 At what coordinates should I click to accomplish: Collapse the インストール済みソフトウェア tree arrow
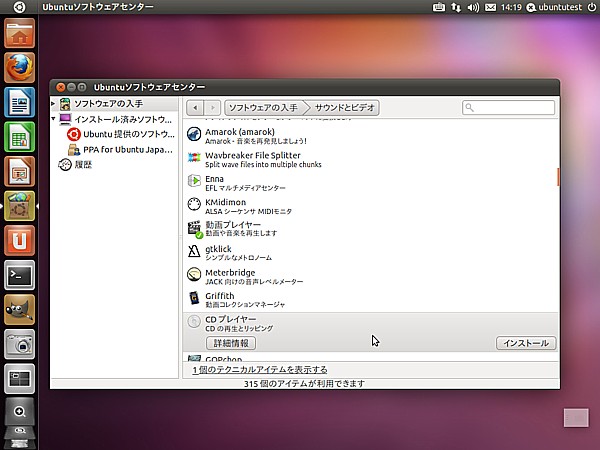pyautogui.click(x=53, y=119)
